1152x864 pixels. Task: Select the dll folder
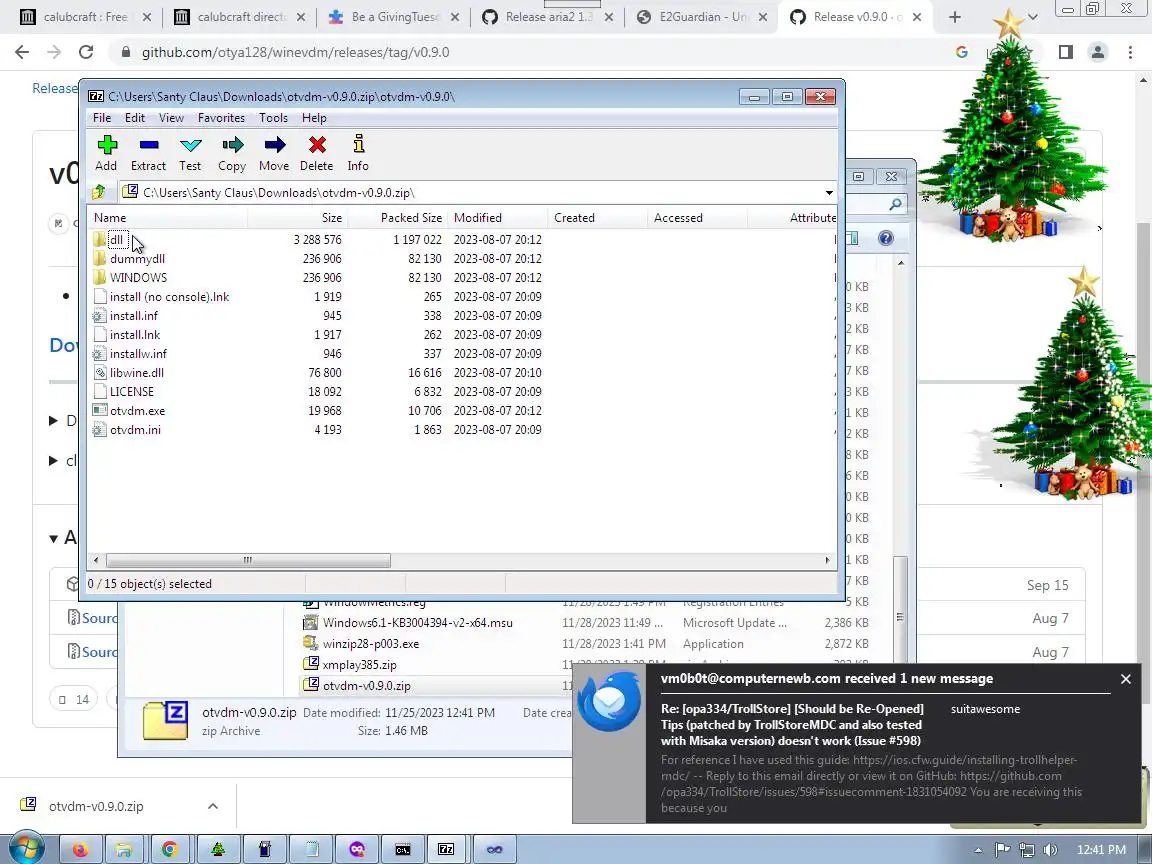pos(116,240)
